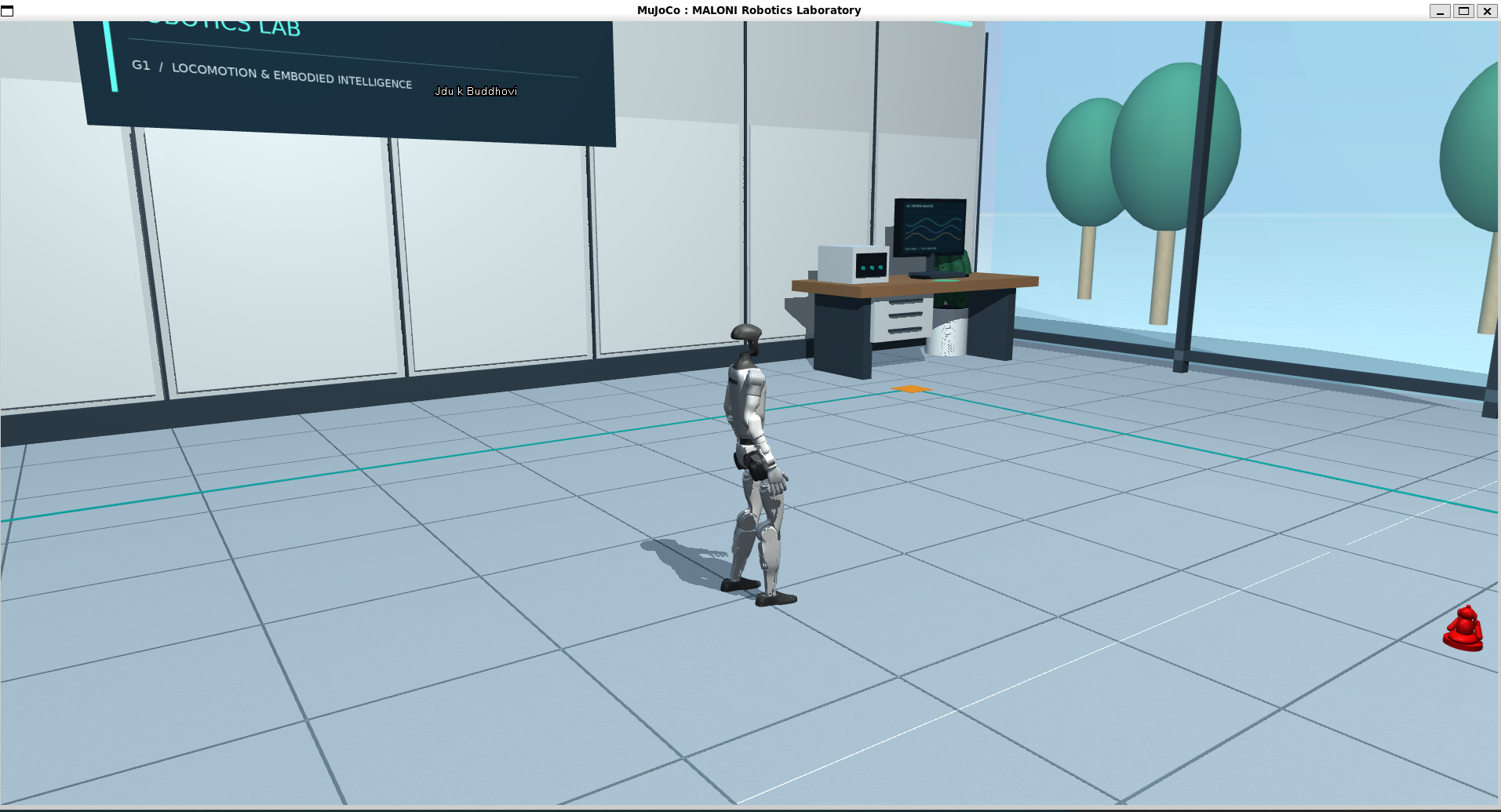Select the red robot figurine on floor
The width and height of the screenshot is (1501, 812).
1463,628
